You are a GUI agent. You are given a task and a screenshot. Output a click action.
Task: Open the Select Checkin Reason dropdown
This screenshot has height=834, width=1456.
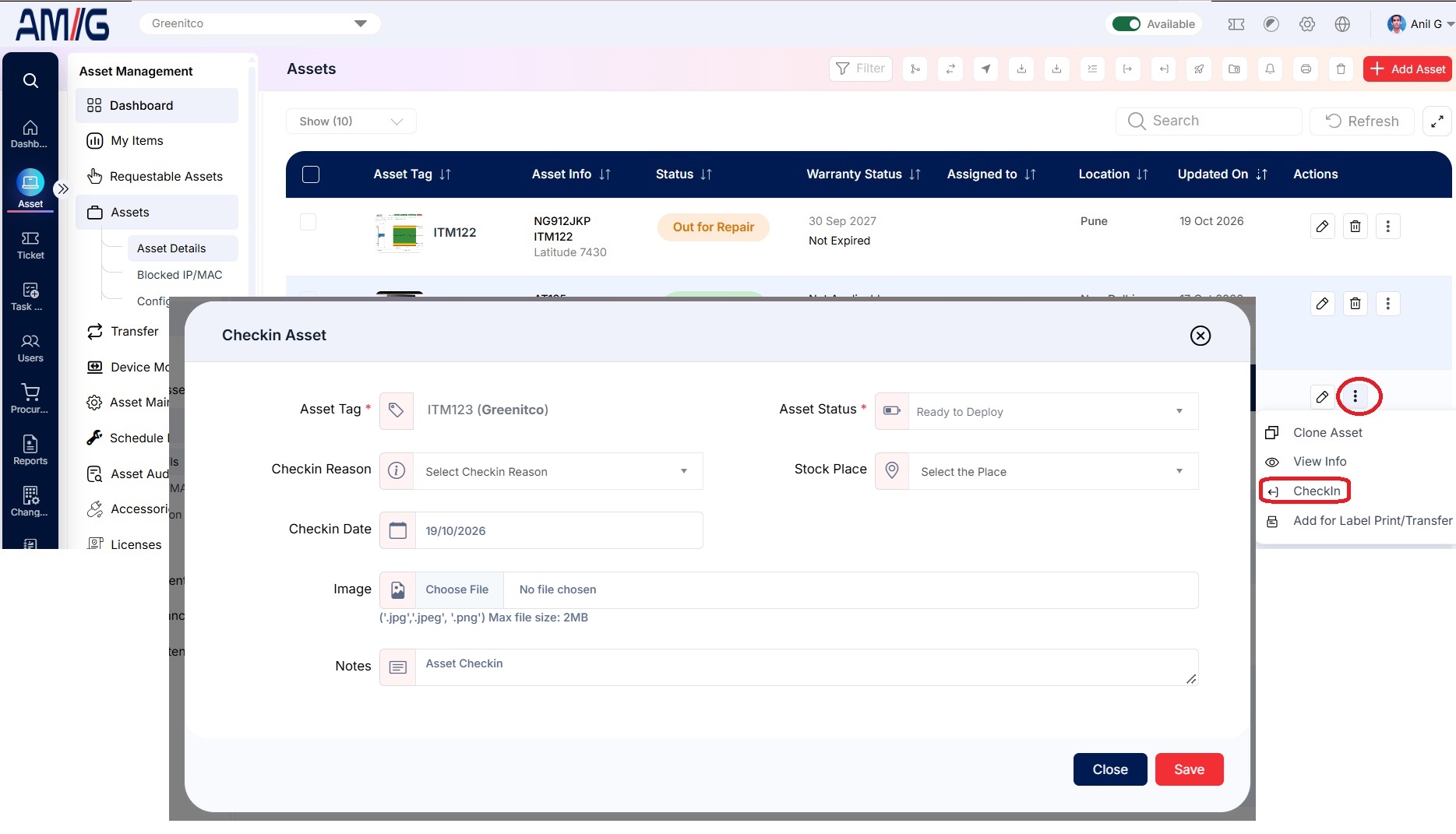click(558, 471)
